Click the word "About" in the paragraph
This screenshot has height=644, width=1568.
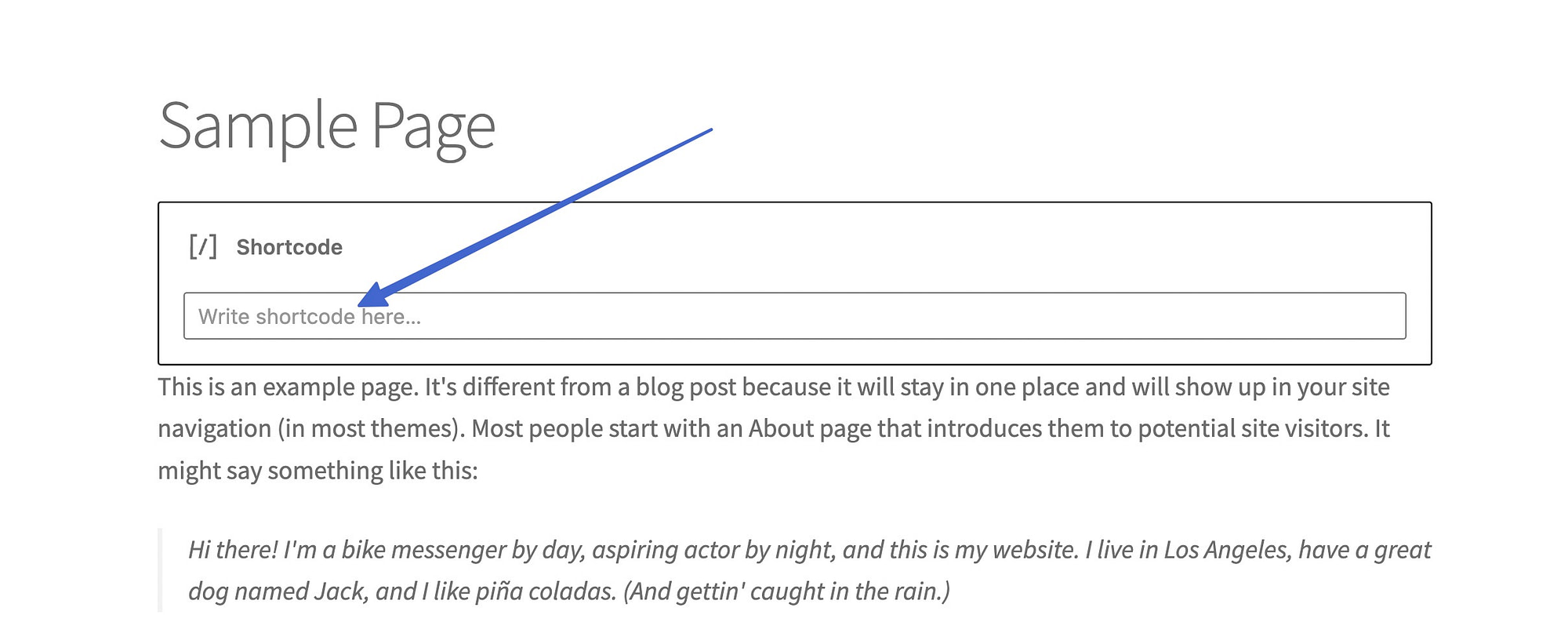782,429
